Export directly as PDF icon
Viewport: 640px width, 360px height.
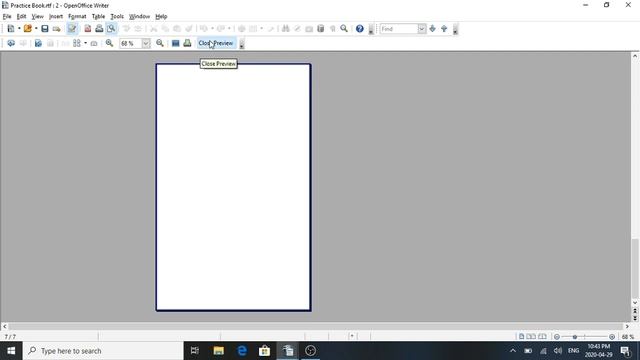88,29
